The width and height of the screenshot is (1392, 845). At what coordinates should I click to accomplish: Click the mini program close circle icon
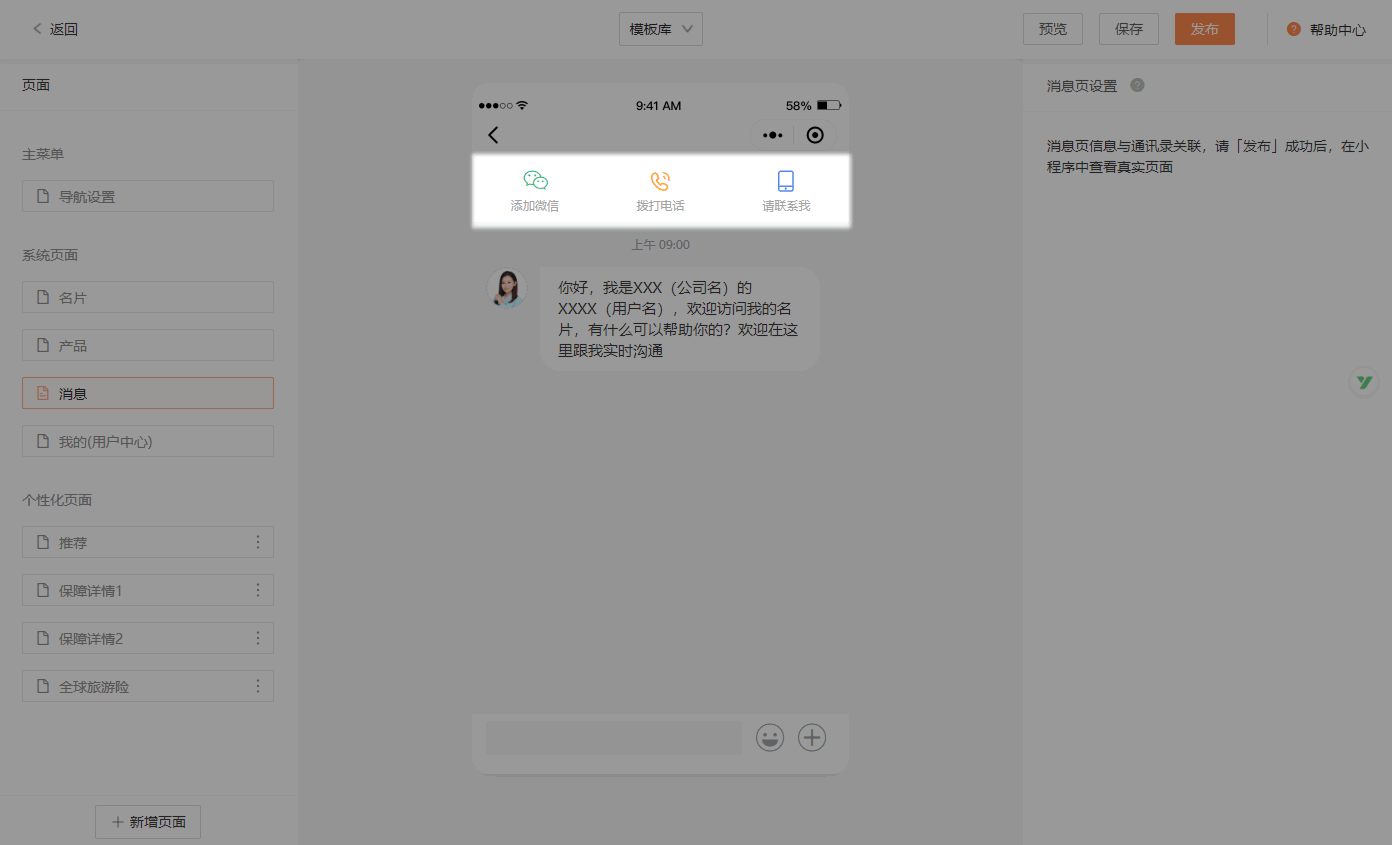[x=815, y=135]
